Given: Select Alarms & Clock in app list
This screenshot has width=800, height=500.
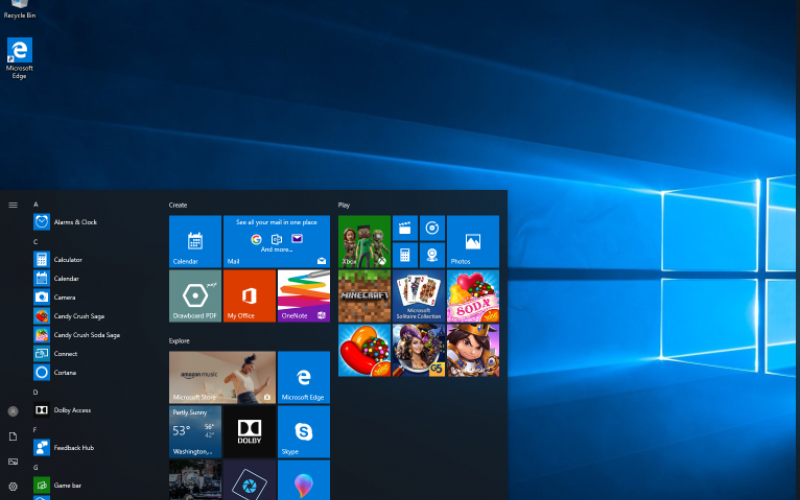Looking at the screenshot, I should (x=74, y=222).
